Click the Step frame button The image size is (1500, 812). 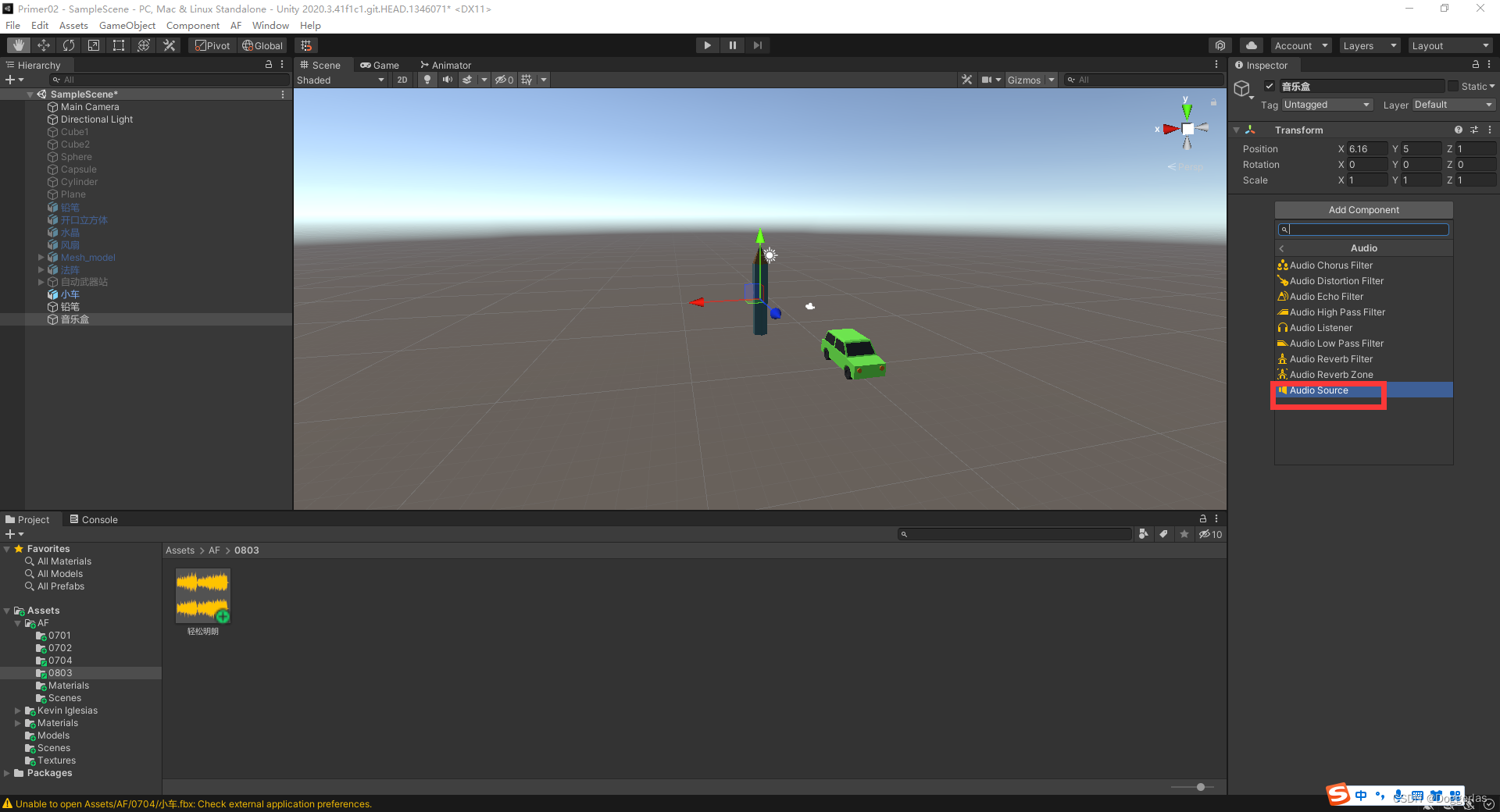coord(757,45)
